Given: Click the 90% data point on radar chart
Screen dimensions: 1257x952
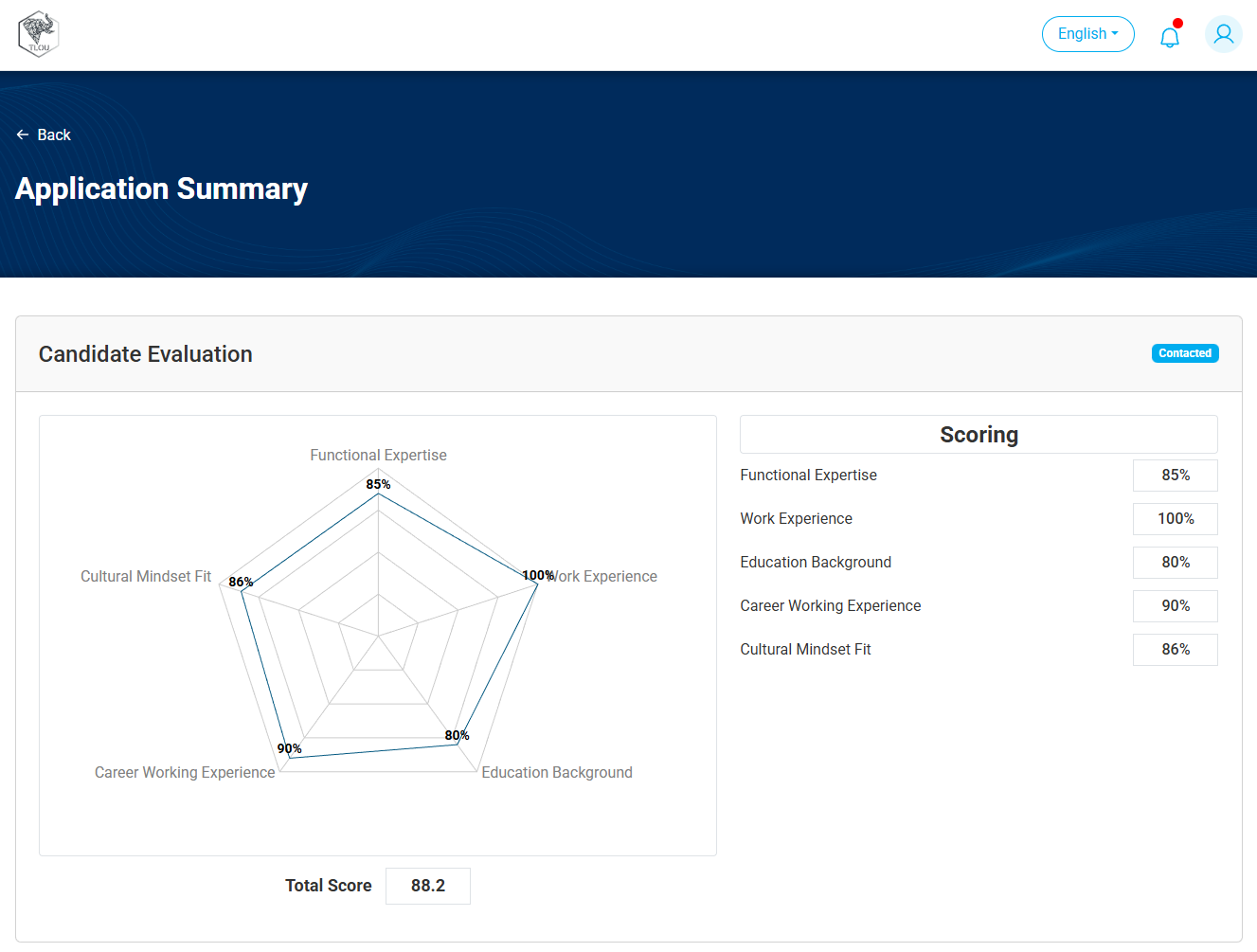Looking at the screenshot, I should coord(290,758).
